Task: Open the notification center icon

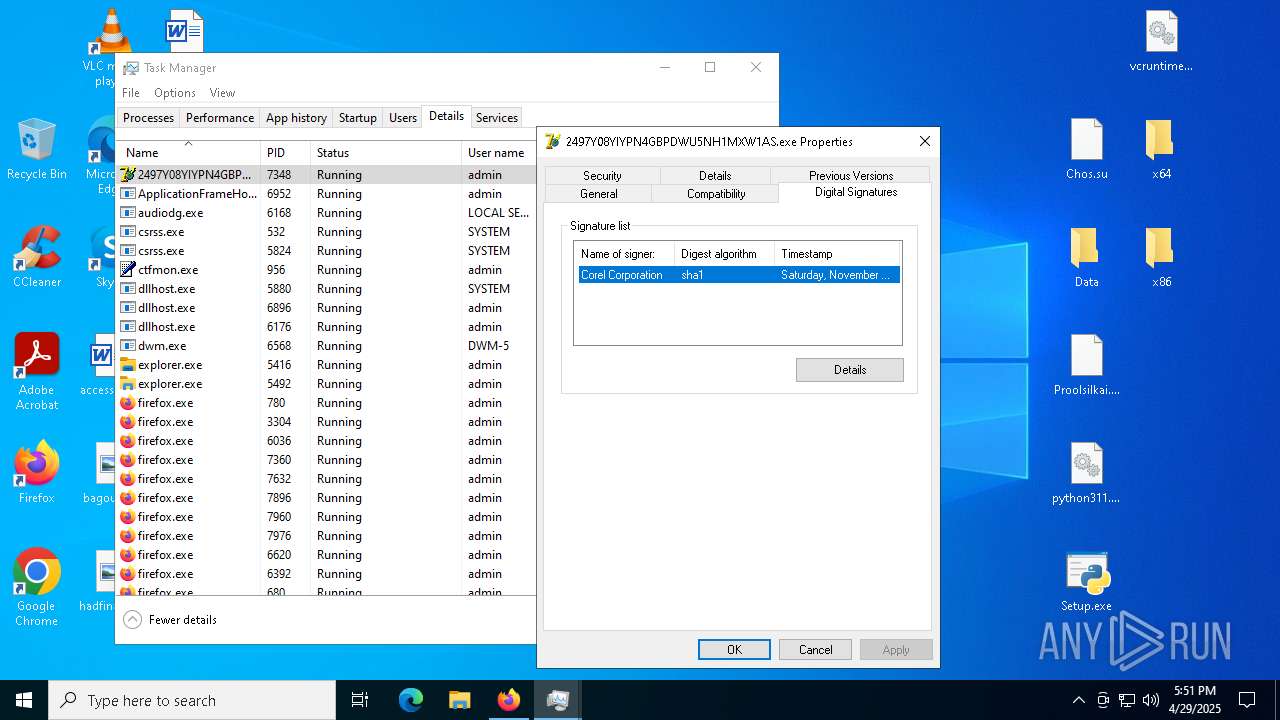Action: tap(1247, 700)
